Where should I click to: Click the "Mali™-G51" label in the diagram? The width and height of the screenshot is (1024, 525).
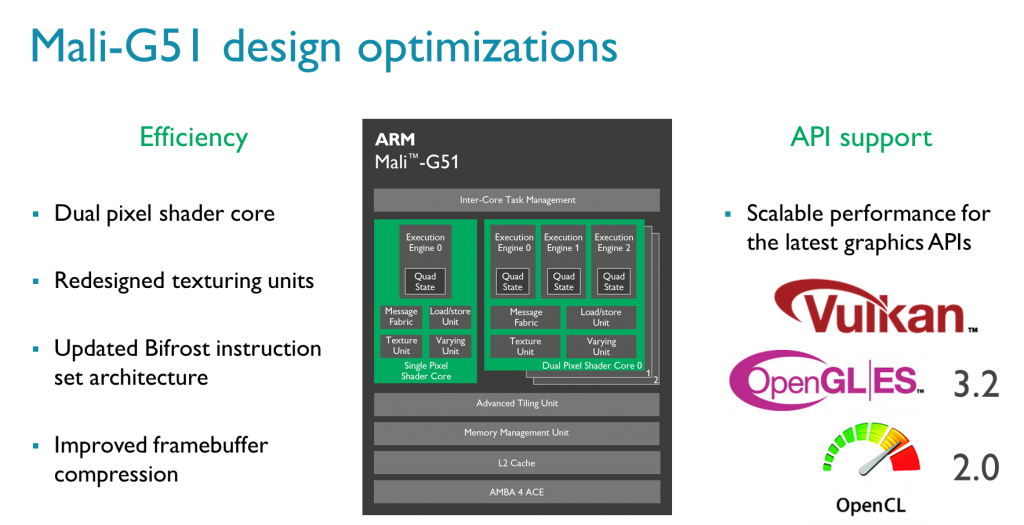point(416,161)
